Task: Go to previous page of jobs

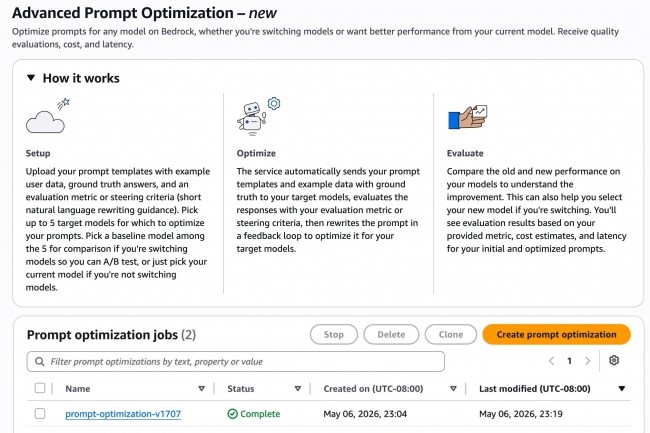Action: click(x=551, y=361)
